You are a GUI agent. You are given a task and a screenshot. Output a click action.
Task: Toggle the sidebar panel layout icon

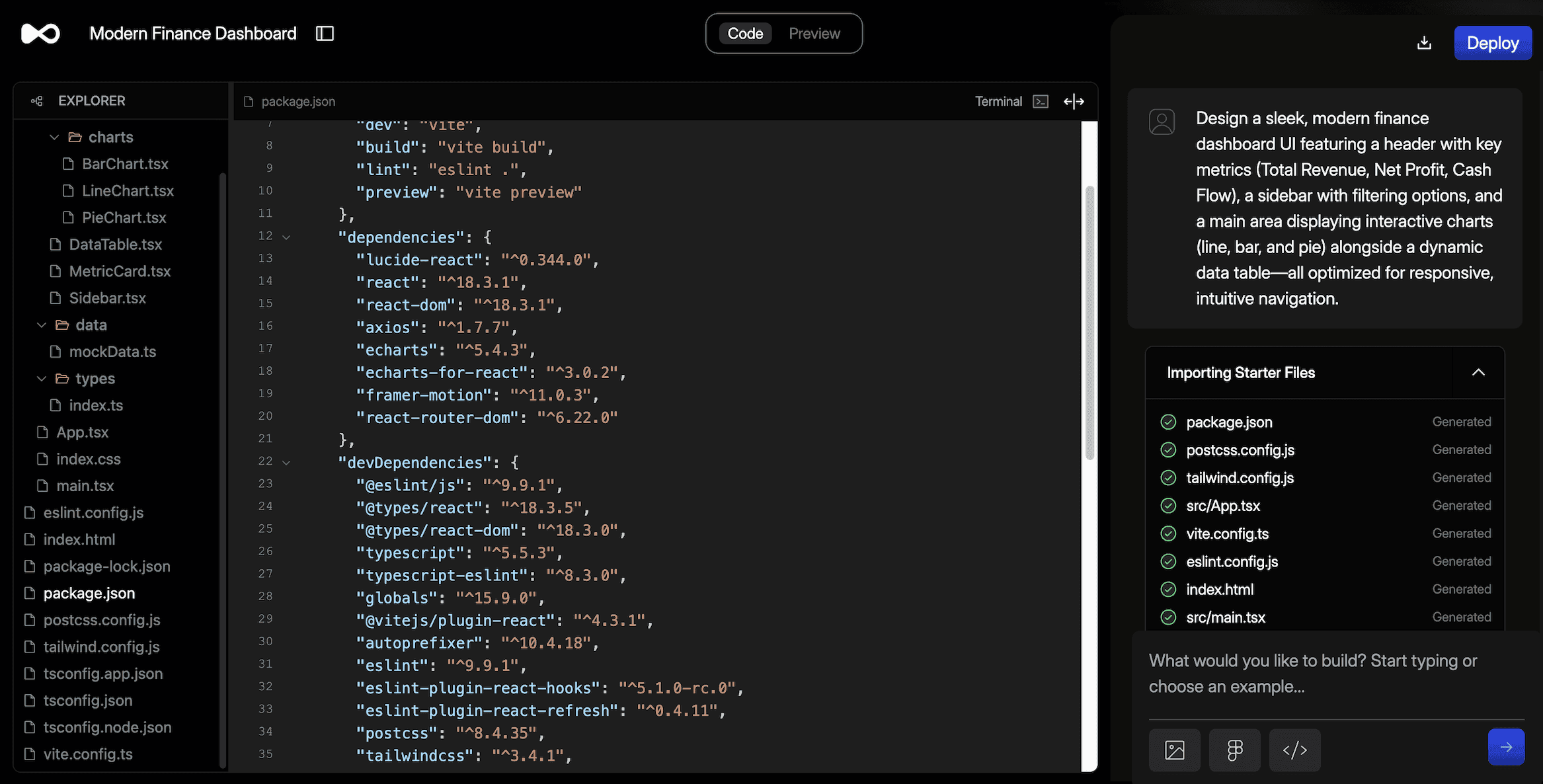325,34
